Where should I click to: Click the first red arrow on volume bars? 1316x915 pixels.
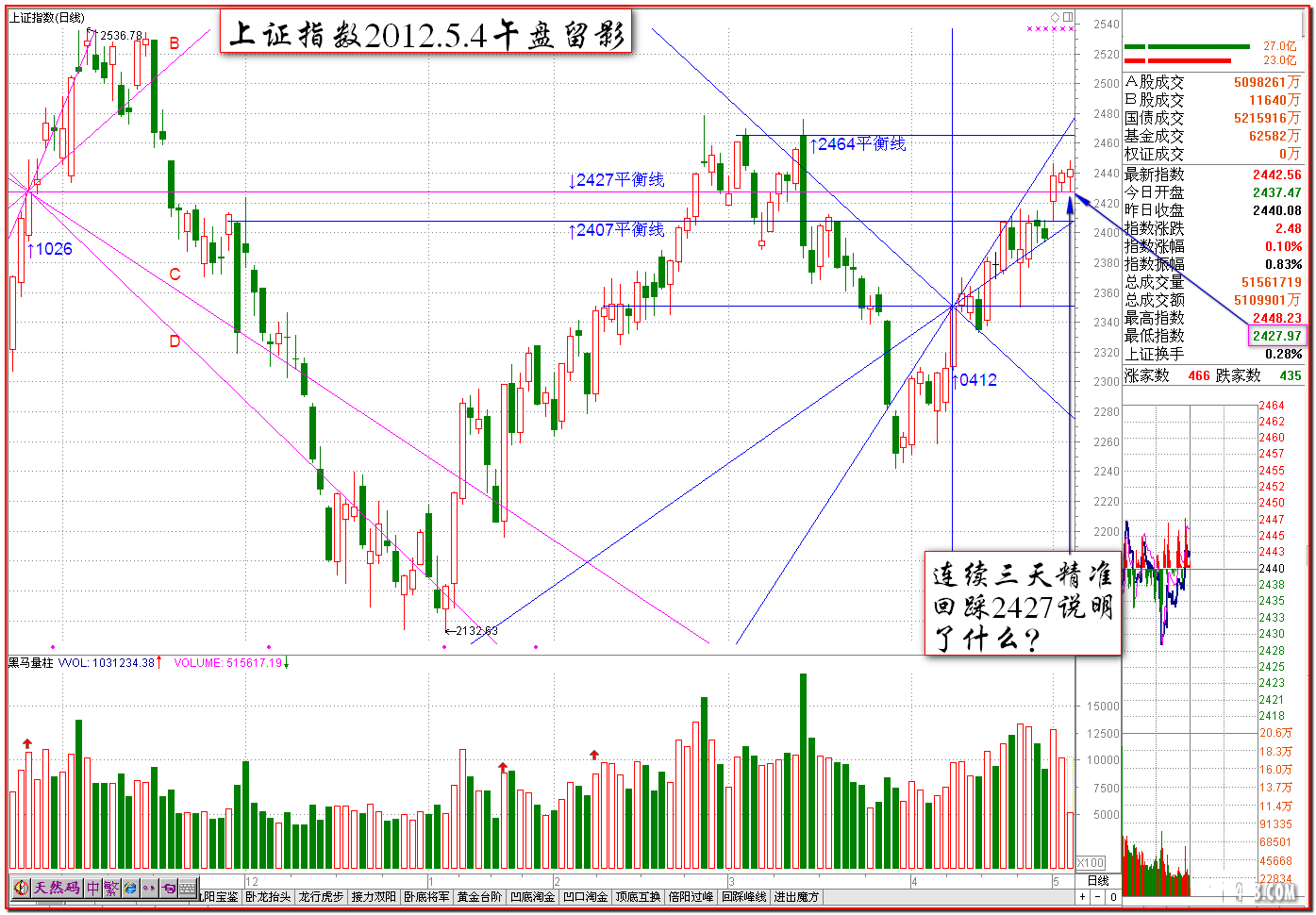[27, 744]
